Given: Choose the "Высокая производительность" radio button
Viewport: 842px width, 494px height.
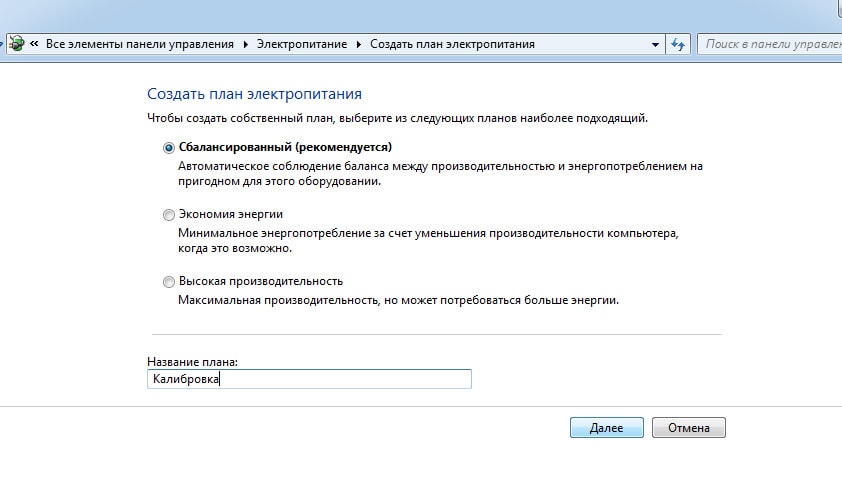Looking at the screenshot, I should click(x=168, y=281).
